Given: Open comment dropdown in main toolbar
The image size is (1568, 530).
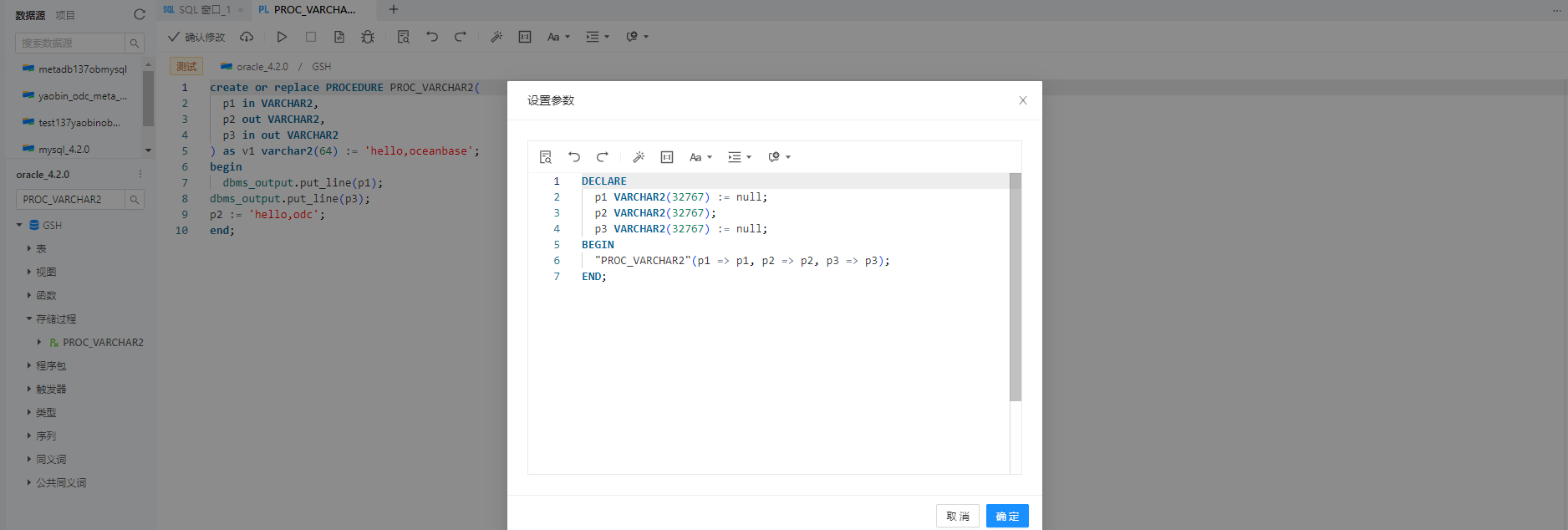Looking at the screenshot, I should pos(637,37).
